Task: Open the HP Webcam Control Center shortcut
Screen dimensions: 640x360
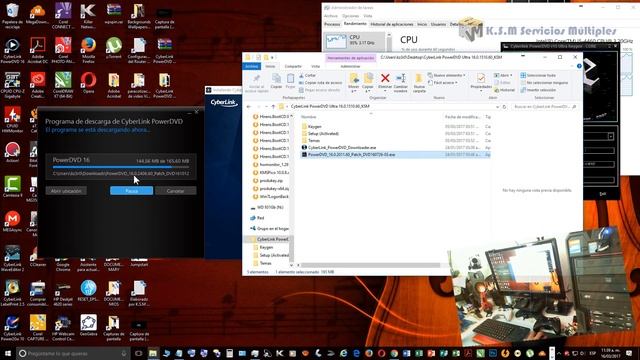Action: pyautogui.click(x=63, y=328)
